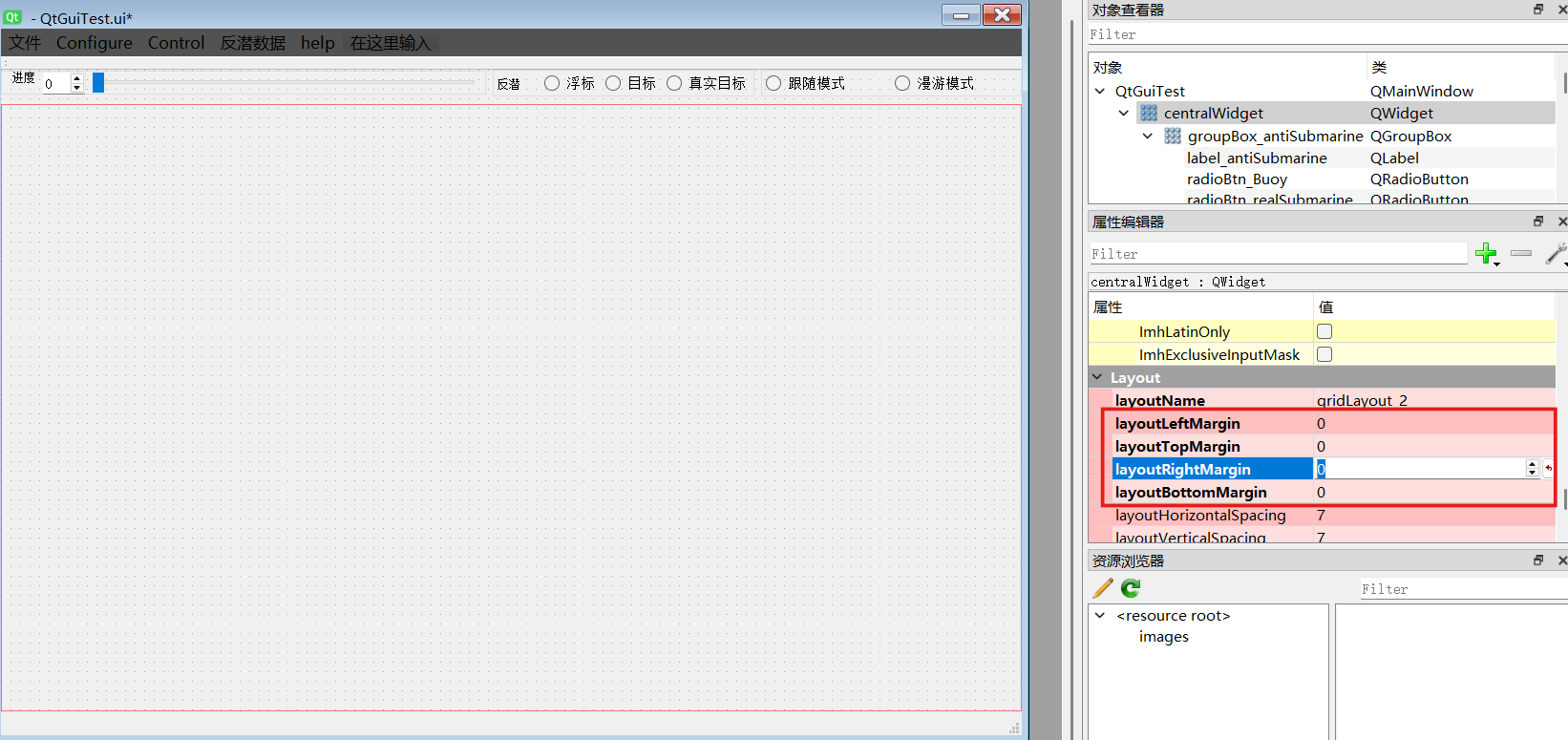Image resolution: width=1568 pixels, height=740 pixels.
Task: Click the green plus add property icon
Action: 1486,253
